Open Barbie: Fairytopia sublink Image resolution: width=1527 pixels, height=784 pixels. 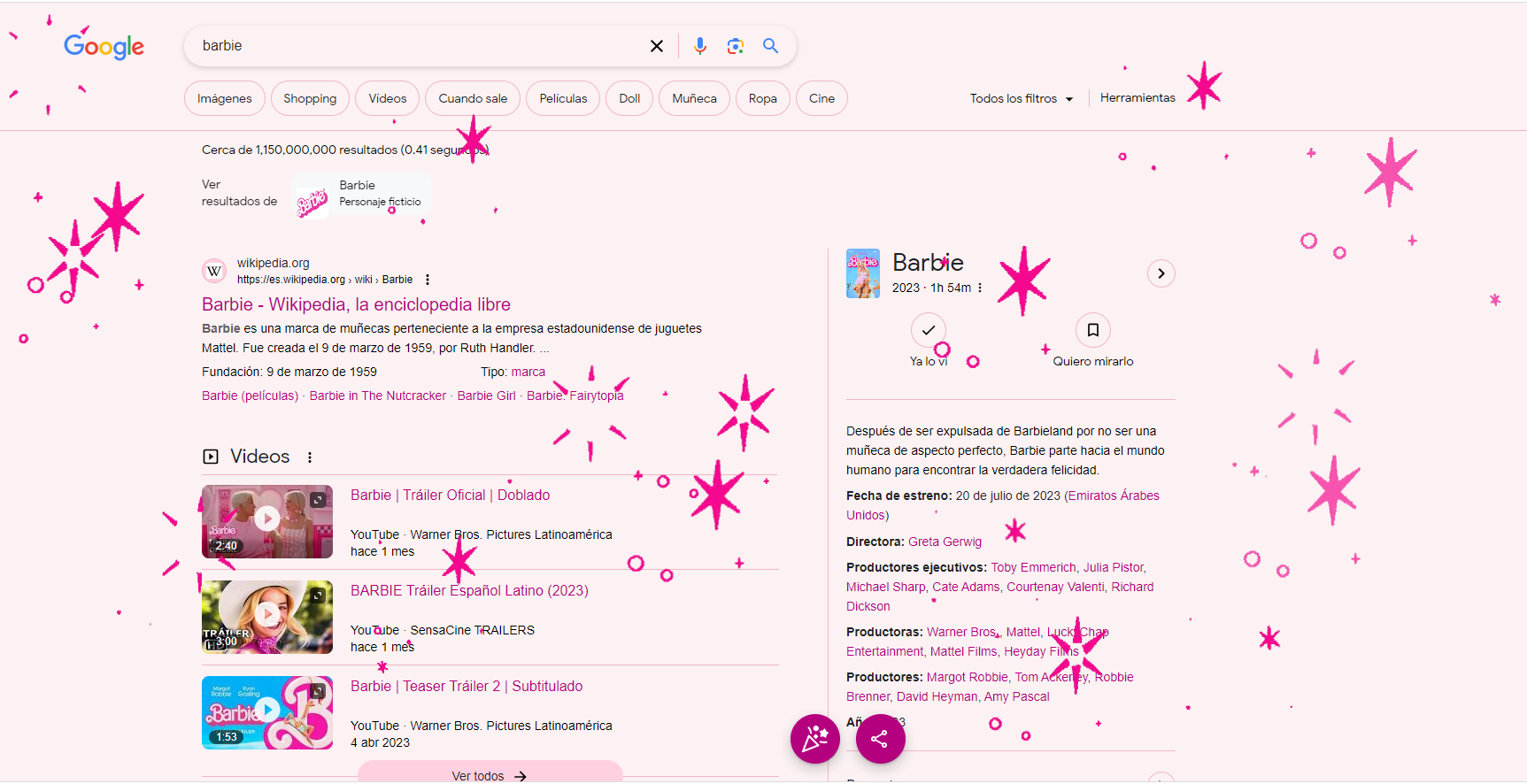pos(575,396)
